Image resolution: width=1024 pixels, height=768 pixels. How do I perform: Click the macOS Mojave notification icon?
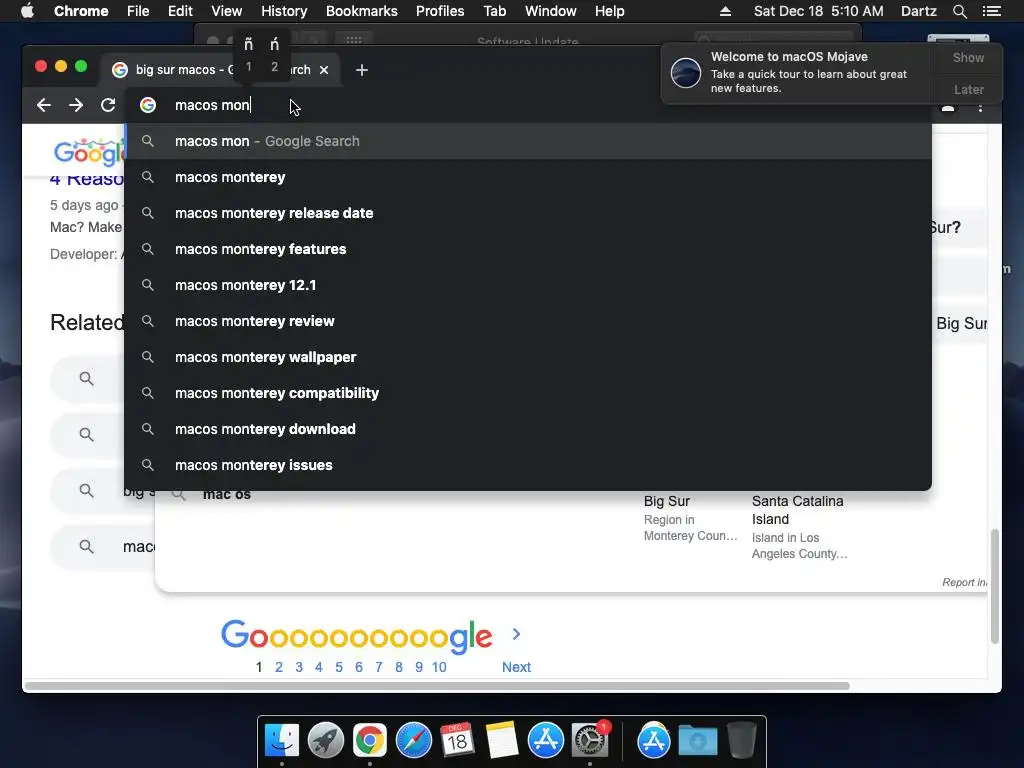click(686, 72)
